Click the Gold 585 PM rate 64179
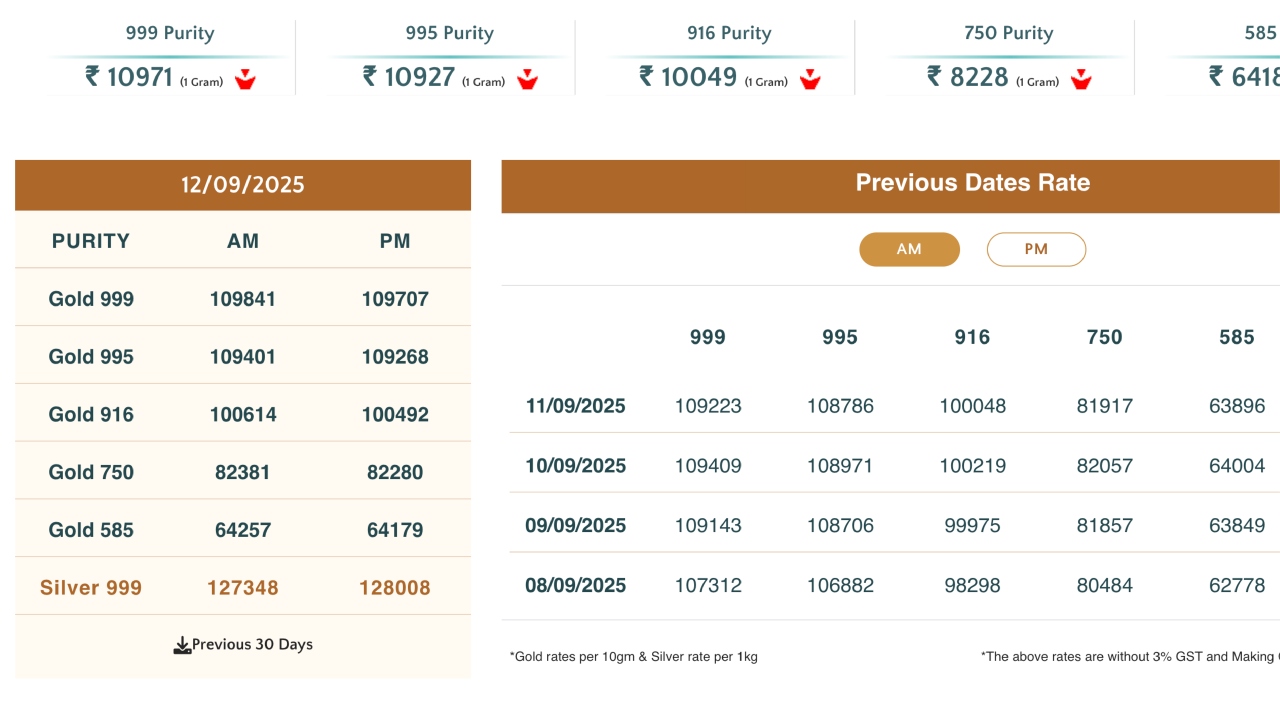 [395, 530]
